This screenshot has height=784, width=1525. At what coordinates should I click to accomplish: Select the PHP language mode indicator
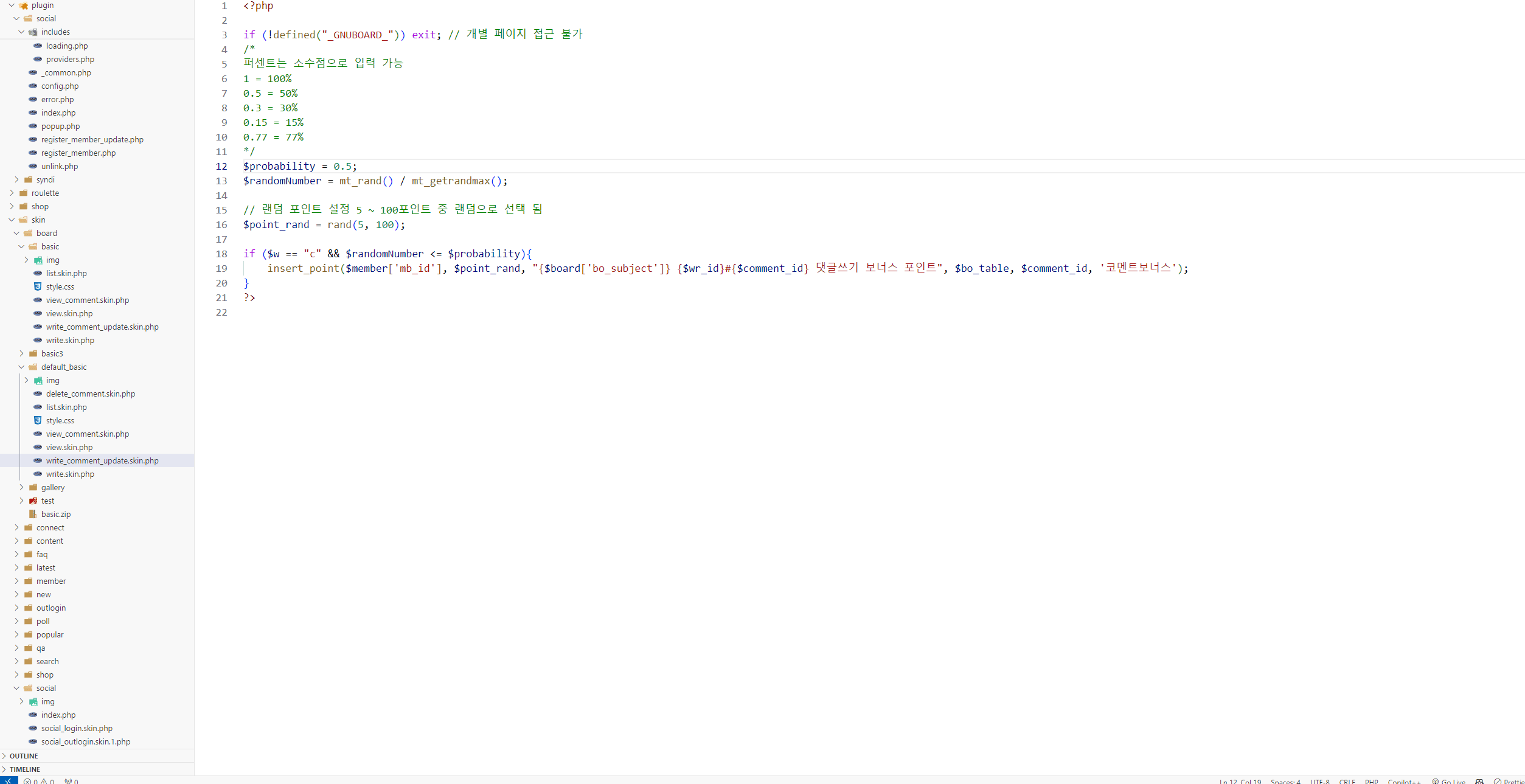click(x=1371, y=781)
